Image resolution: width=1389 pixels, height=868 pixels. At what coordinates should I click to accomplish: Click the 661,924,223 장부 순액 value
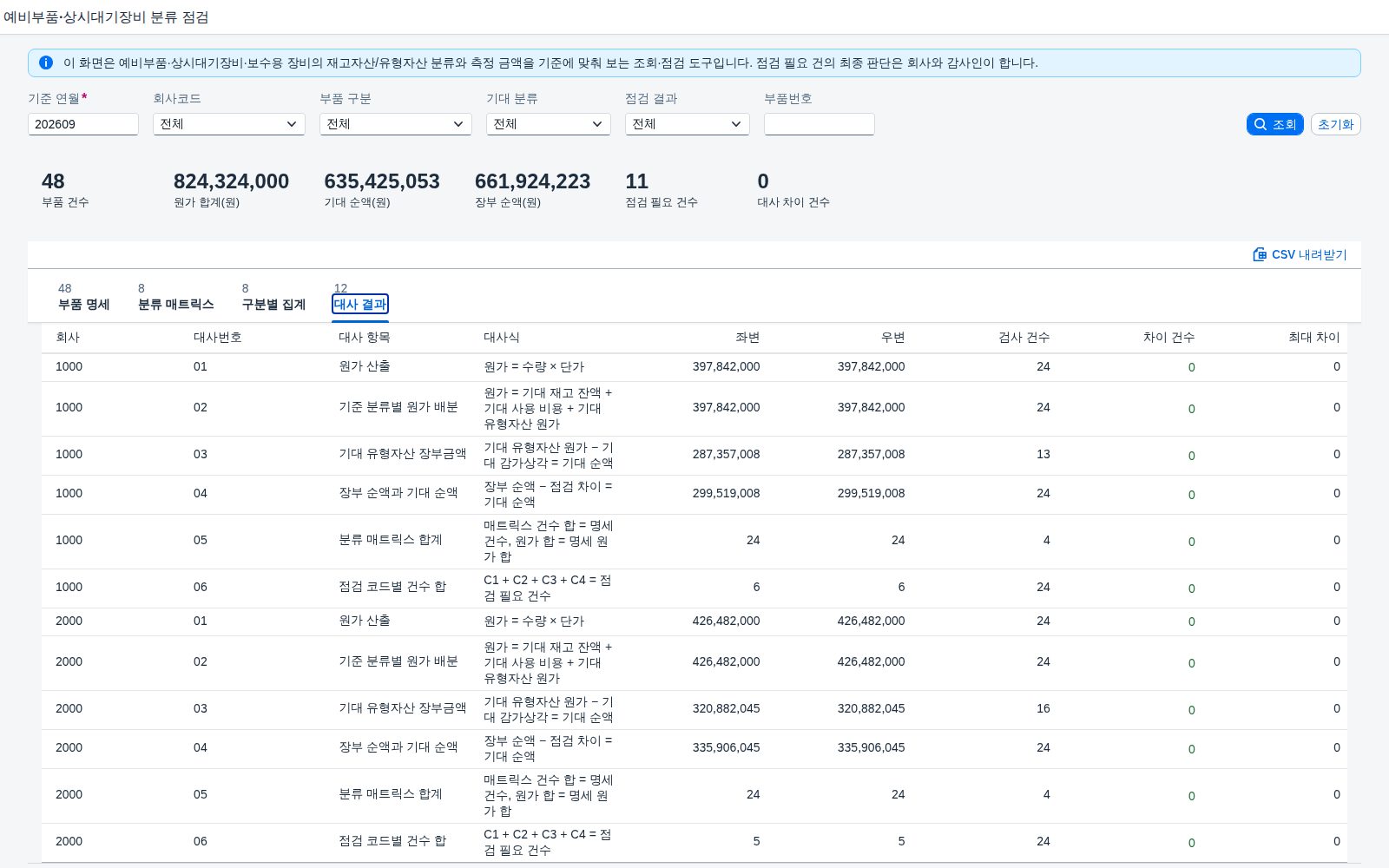click(x=532, y=181)
